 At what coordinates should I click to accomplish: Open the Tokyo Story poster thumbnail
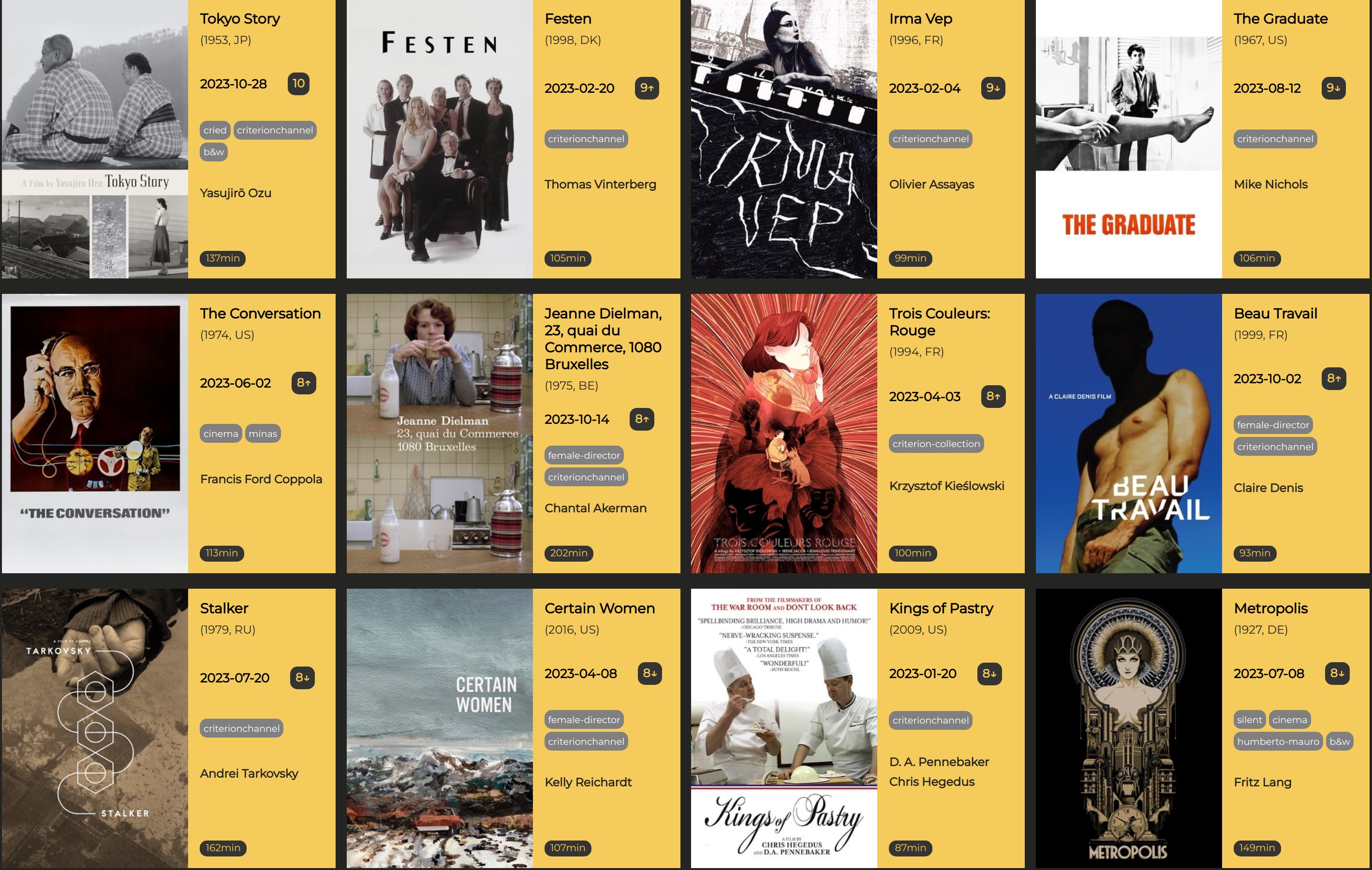(95, 139)
